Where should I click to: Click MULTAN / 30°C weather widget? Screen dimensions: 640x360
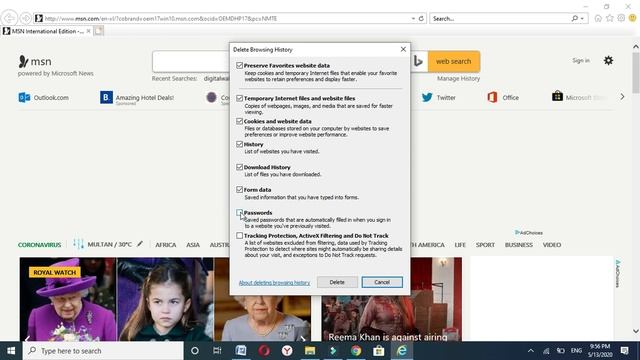pos(103,244)
